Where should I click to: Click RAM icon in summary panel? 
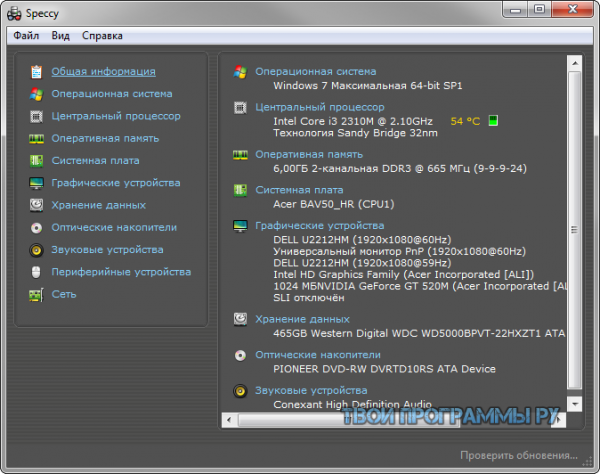(x=240, y=155)
